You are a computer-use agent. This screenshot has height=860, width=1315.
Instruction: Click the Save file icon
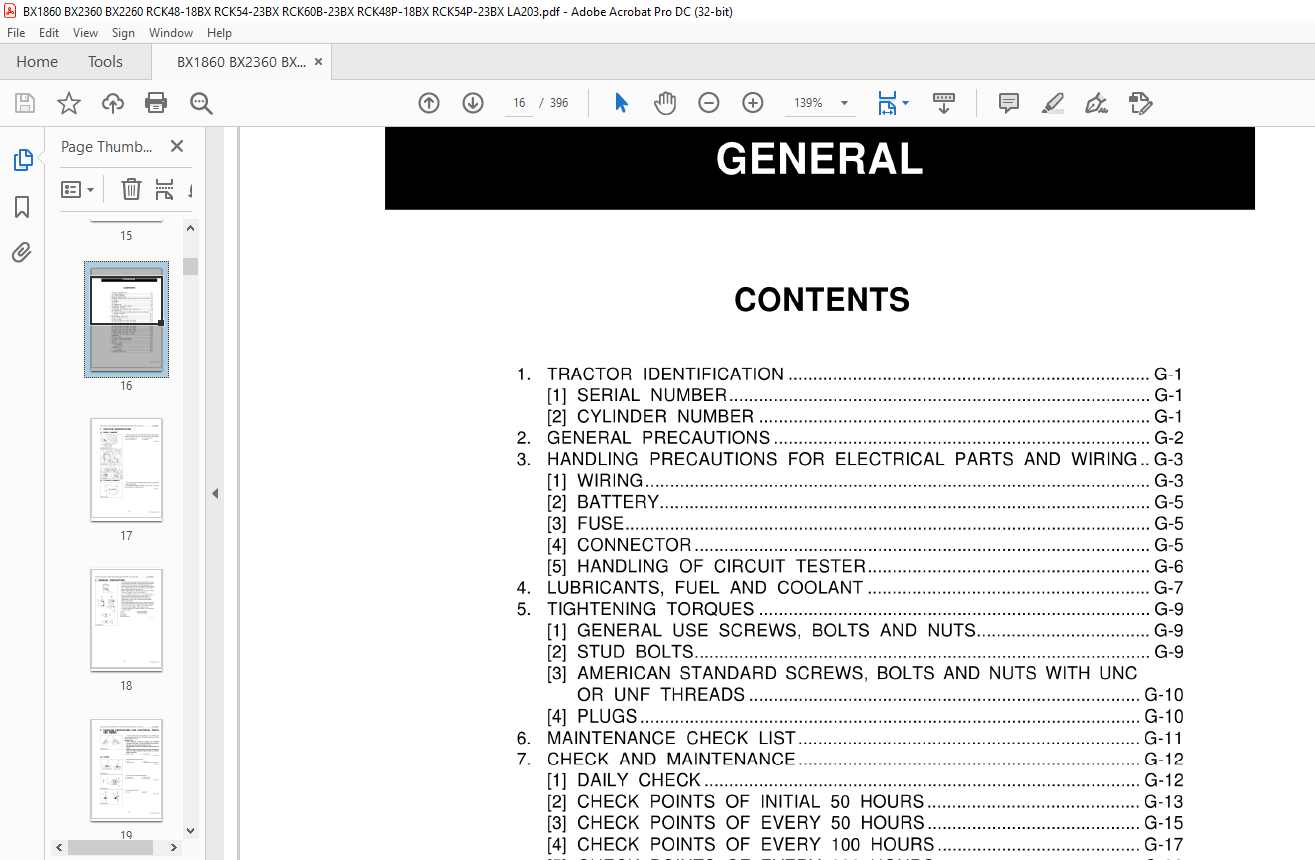click(25, 103)
